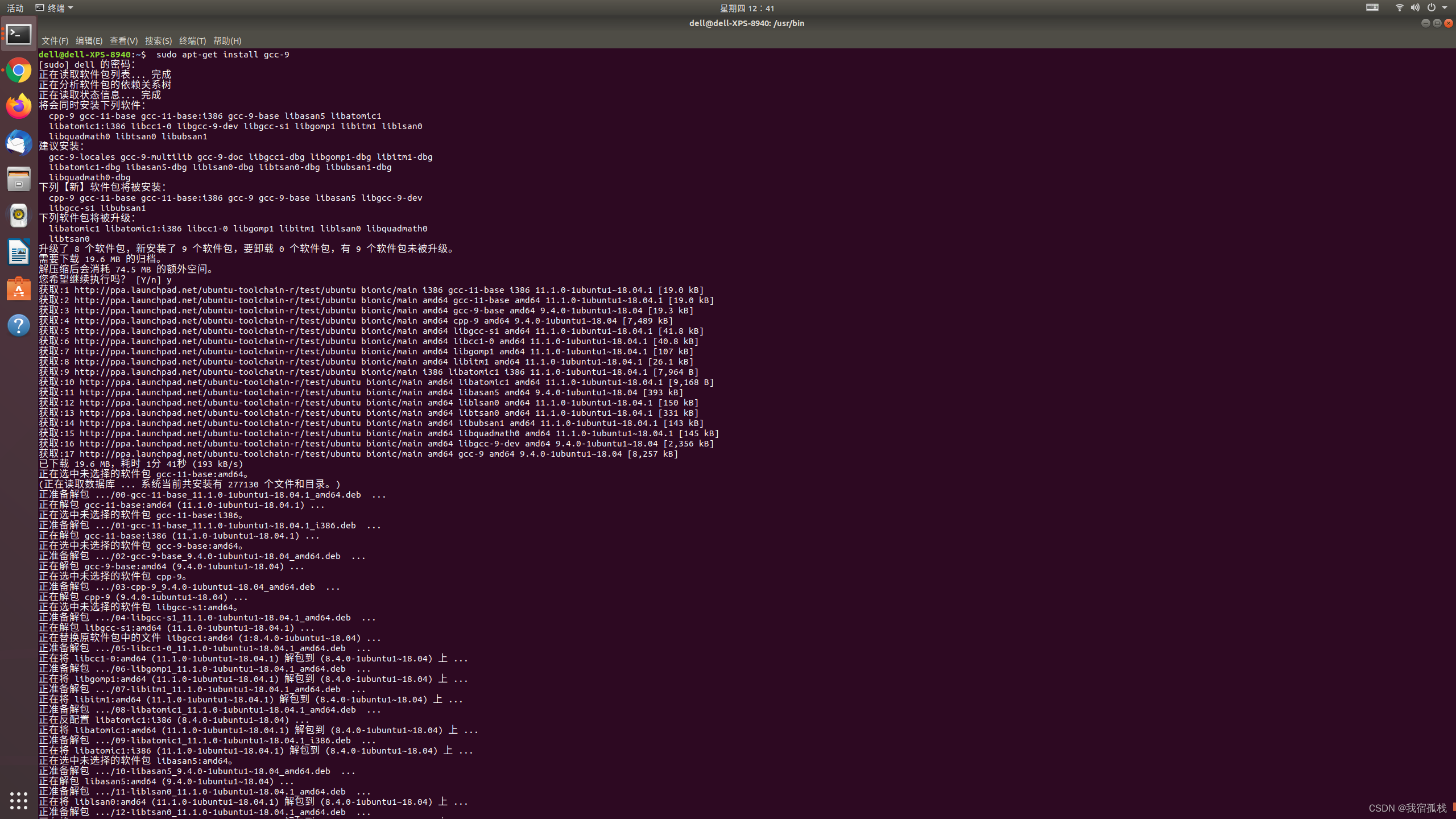Open the 搜索(S) menu
The image size is (1456, 819).
[x=158, y=41]
